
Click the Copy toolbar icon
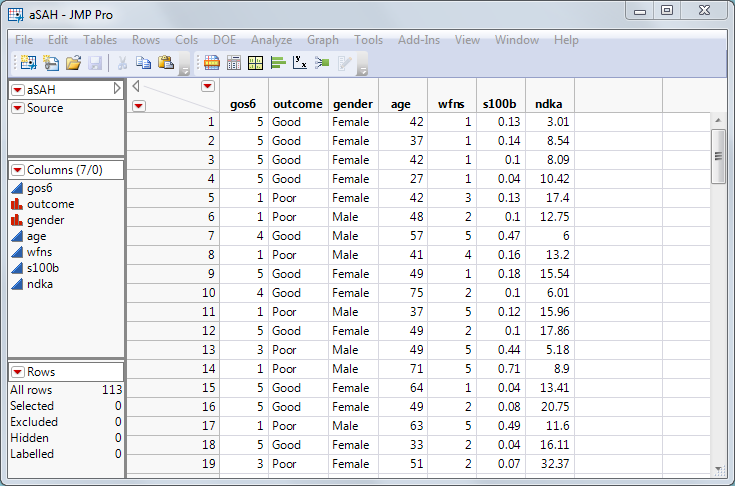pyautogui.click(x=143, y=63)
